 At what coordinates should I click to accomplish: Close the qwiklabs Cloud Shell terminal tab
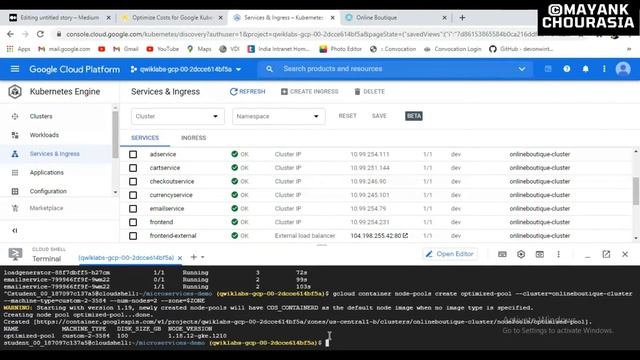(x=180, y=258)
